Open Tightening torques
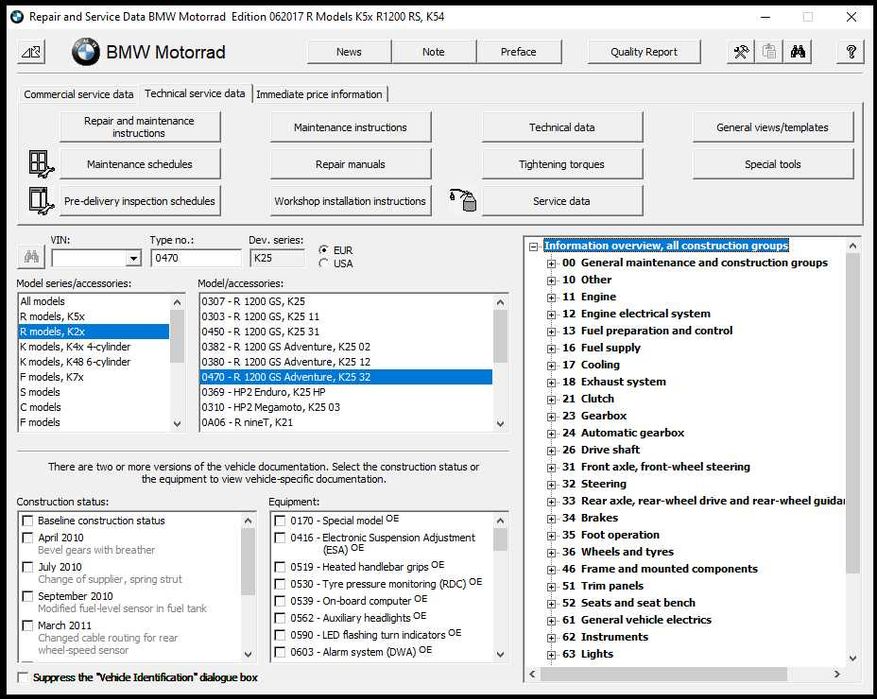877x699 pixels. click(x=562, y=164)
